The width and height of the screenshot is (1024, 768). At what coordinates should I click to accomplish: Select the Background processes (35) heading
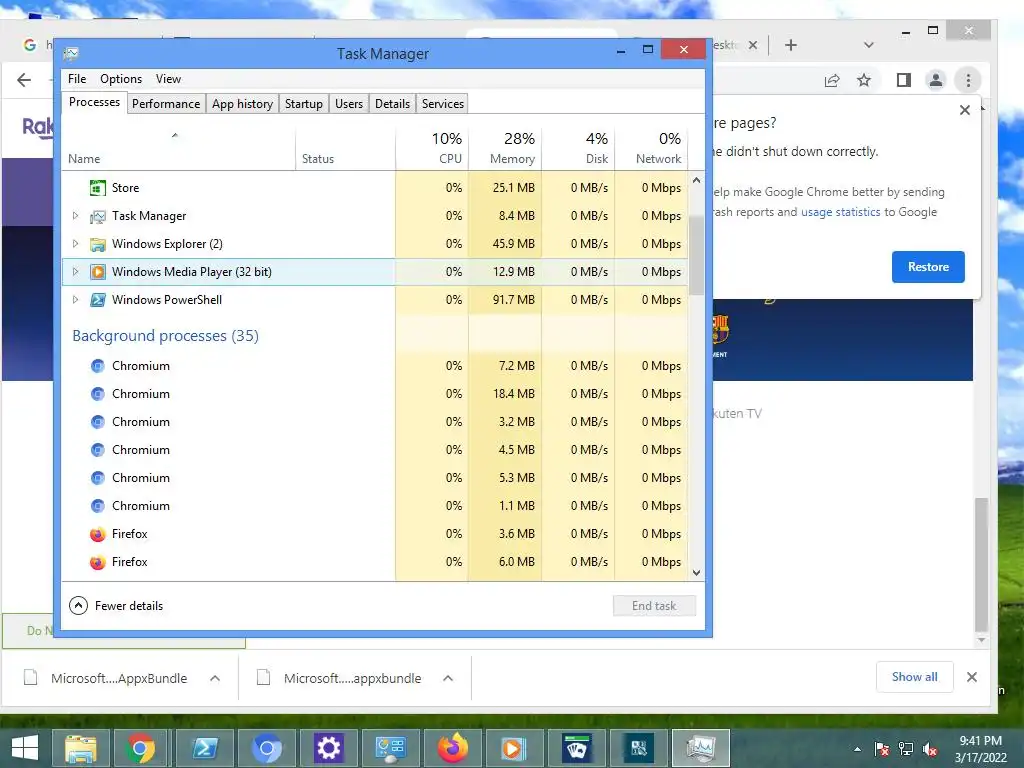[x=165, y=336]
